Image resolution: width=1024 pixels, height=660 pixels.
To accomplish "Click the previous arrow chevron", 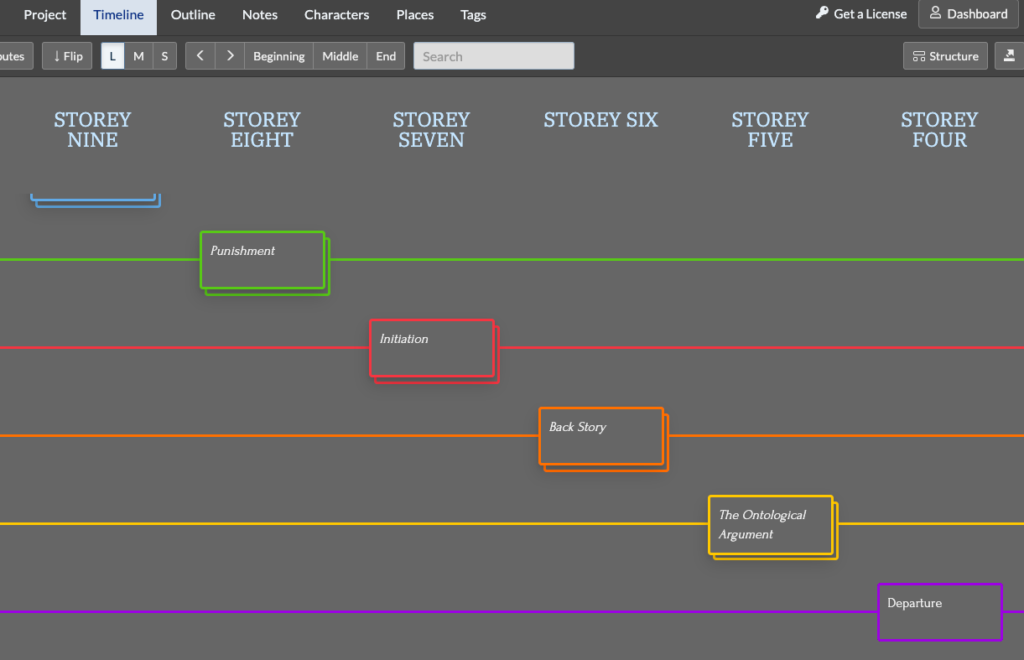I will (200, 56).
